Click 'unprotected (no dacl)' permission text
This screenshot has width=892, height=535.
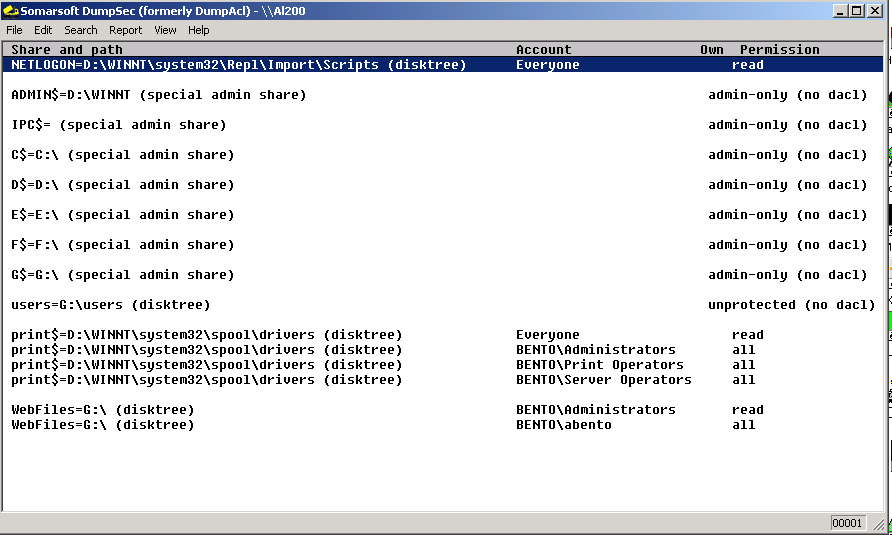click(x=791, y=305)
